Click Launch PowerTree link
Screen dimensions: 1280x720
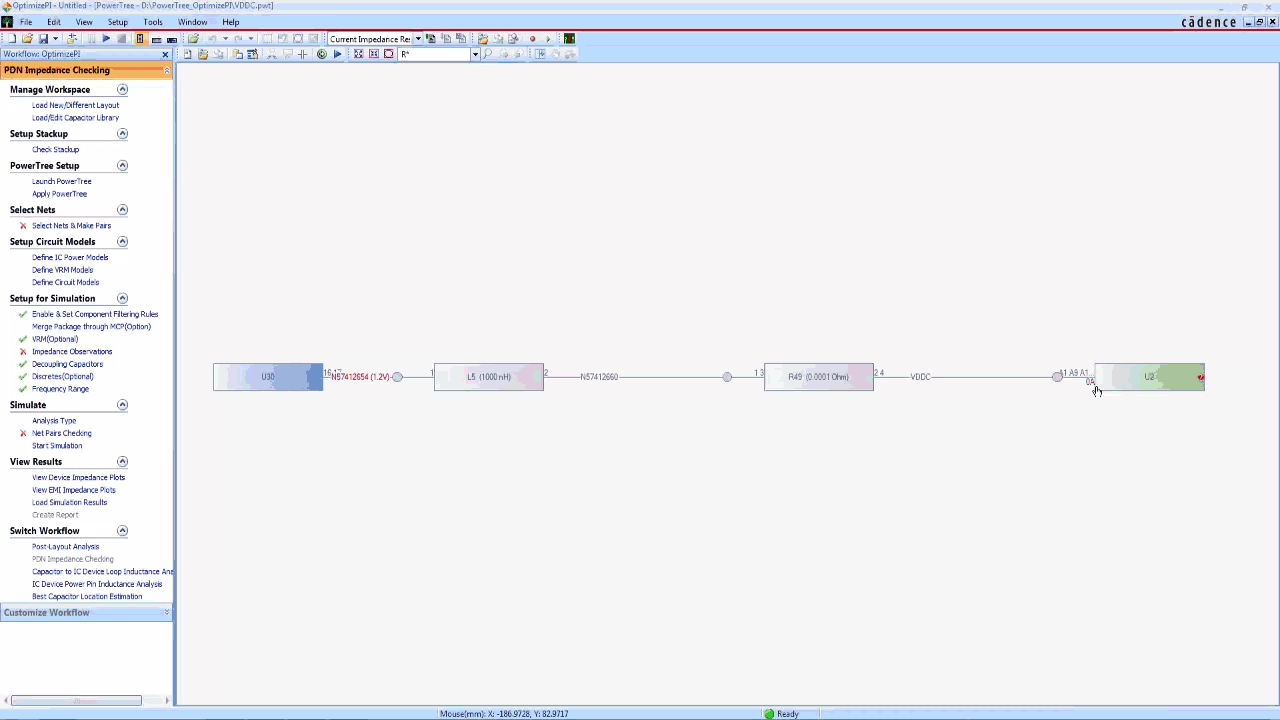click(x=61, y=182)
